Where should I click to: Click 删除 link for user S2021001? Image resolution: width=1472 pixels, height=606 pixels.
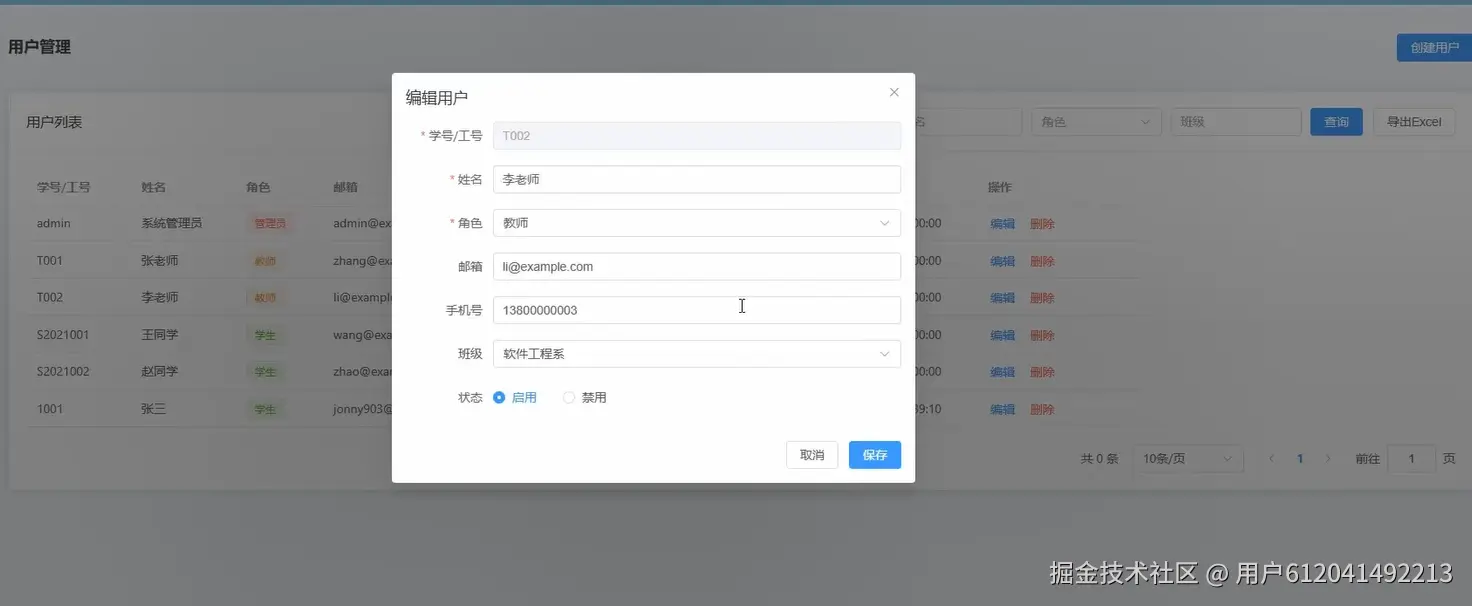(x=1043, y=334)
